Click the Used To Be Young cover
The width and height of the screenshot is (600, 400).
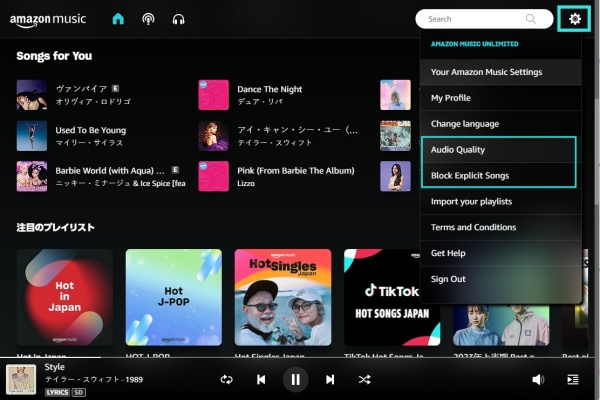(x=32, y=136)
